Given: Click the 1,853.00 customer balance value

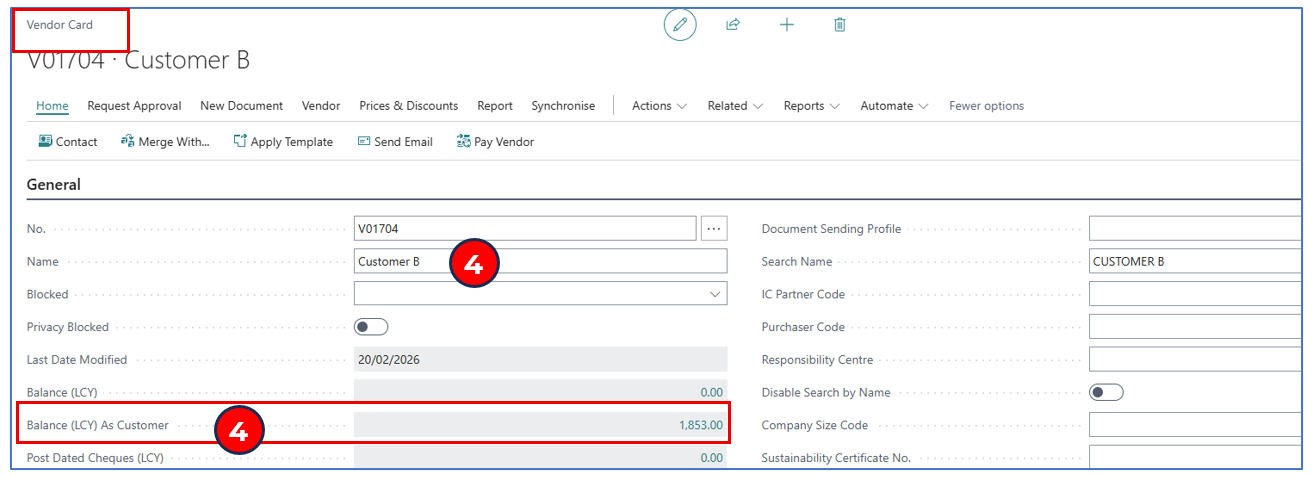Looking at the screenshot, I should [x=700, y=425].
